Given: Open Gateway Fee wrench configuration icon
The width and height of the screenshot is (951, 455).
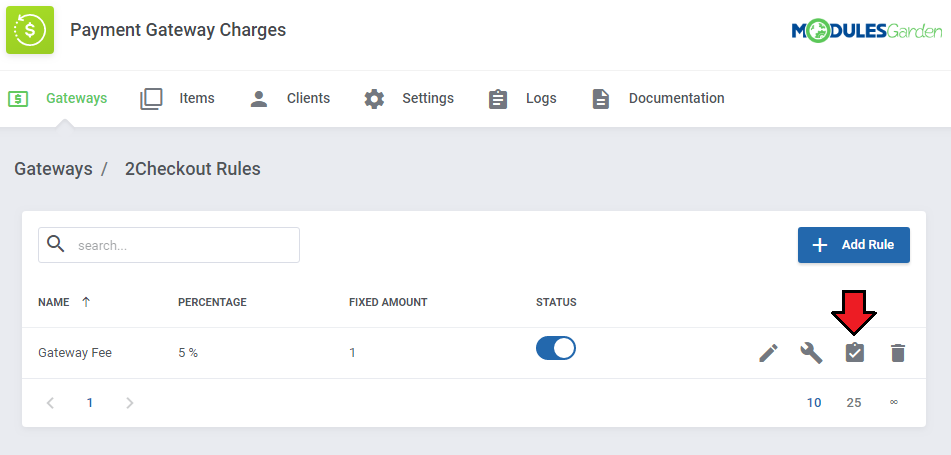Looking at the screenshot, I should tap(811, 352).
